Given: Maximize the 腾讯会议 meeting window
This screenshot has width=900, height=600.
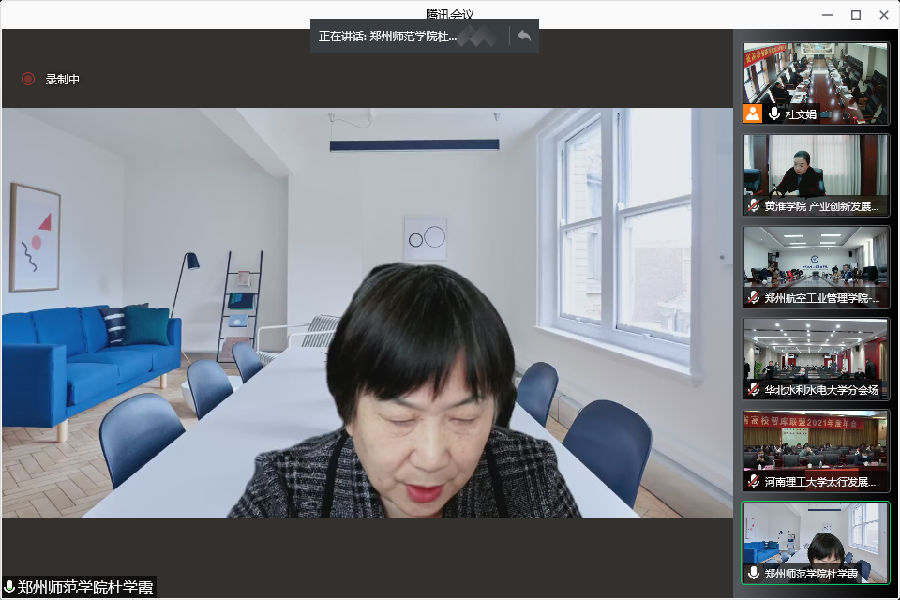Looking at the screenshot, I should click(856, 15).
